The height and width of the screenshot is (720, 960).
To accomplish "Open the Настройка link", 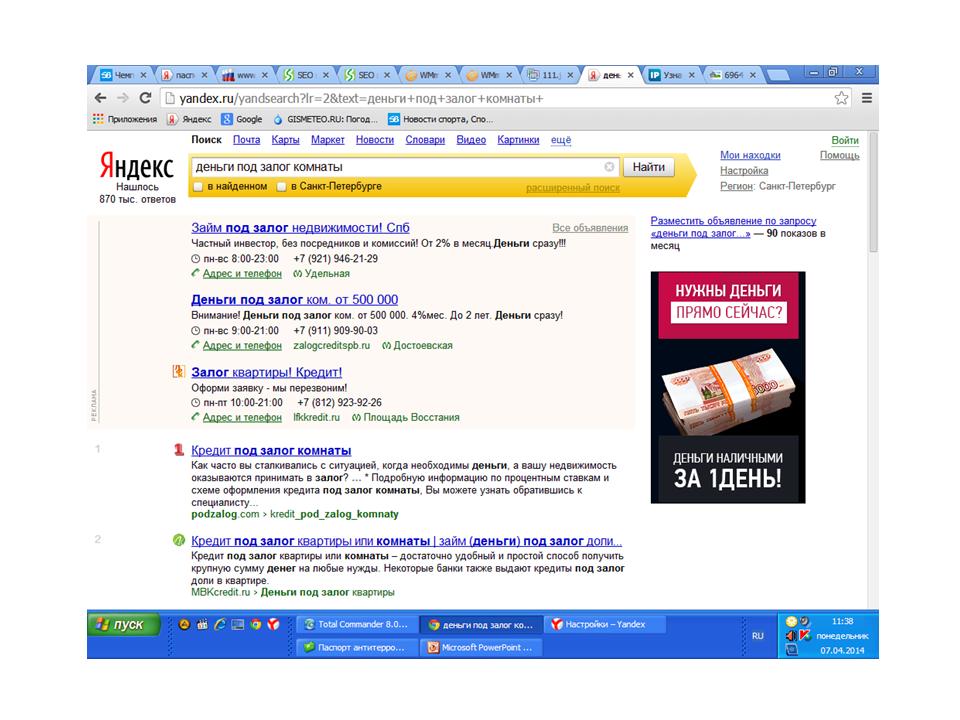I will pos(744,170).
